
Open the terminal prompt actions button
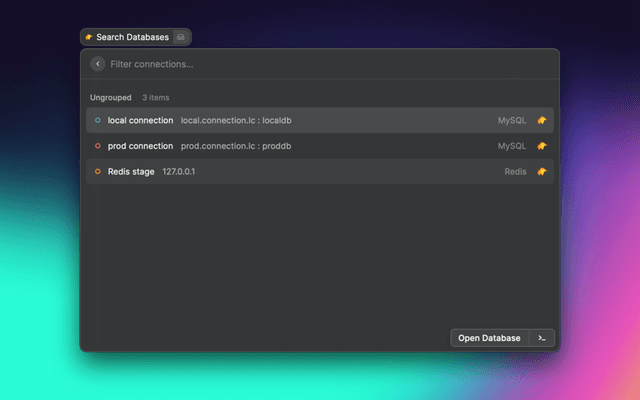pyautogui.click(x=541, y=338)
